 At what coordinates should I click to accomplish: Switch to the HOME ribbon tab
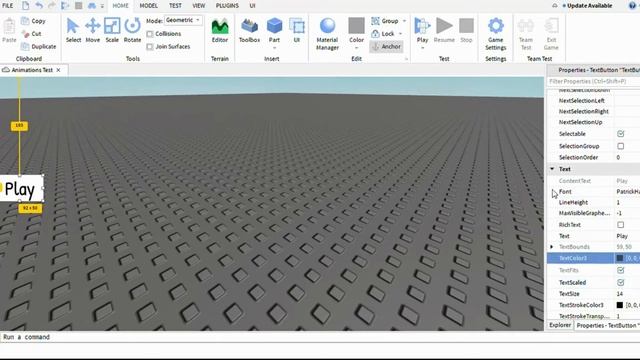pyautogui.click(x=120, y=6)
